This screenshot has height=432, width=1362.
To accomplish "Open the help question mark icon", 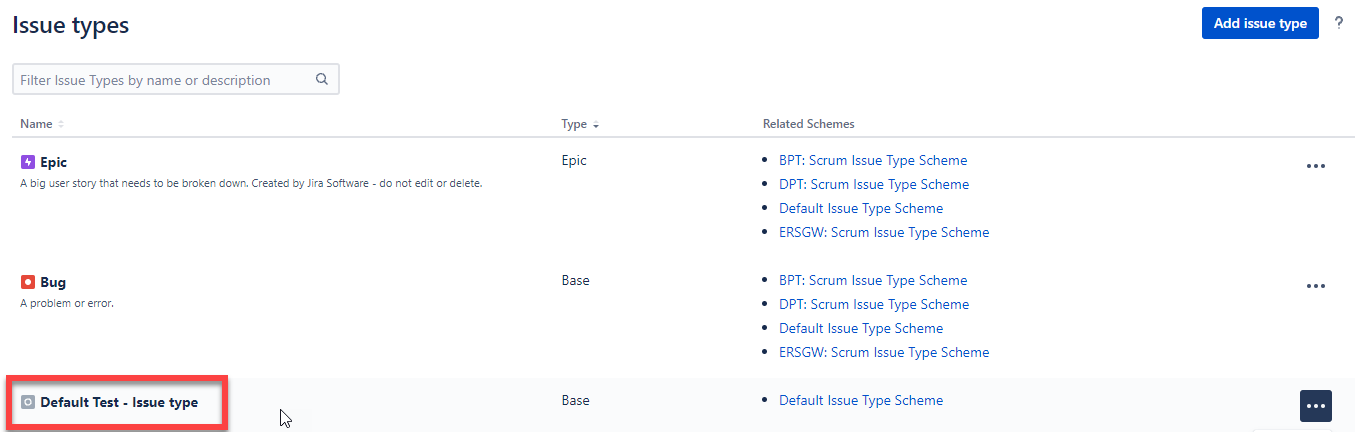I will (1339, 22).
